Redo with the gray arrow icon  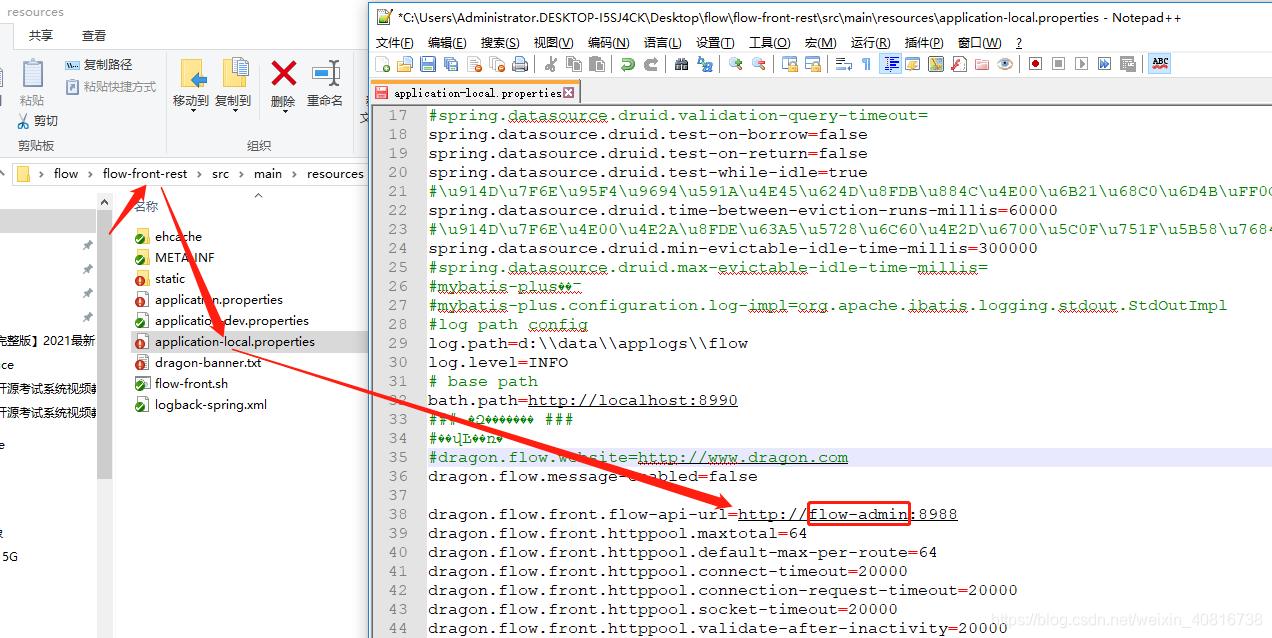pyautogui.click(x=651, y=64)
